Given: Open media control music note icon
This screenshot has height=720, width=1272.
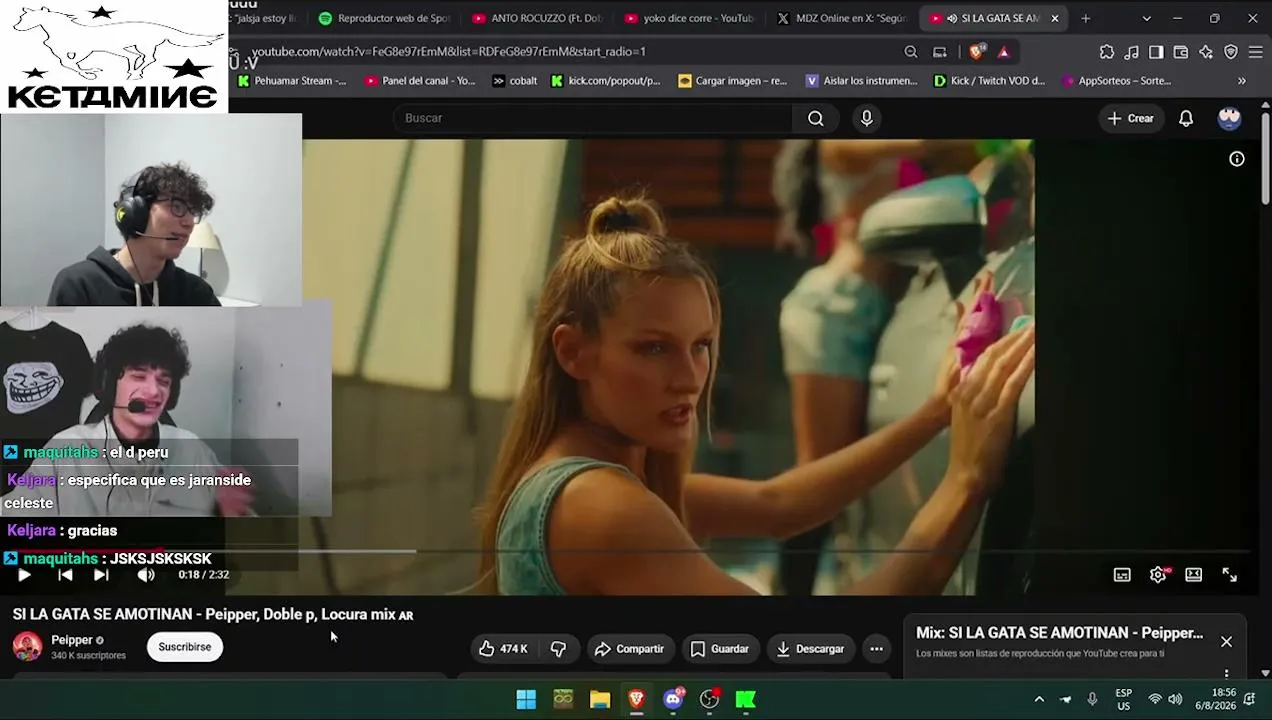Looking at the screenshot, I should pyautogui.click(x=1132, y=52).
